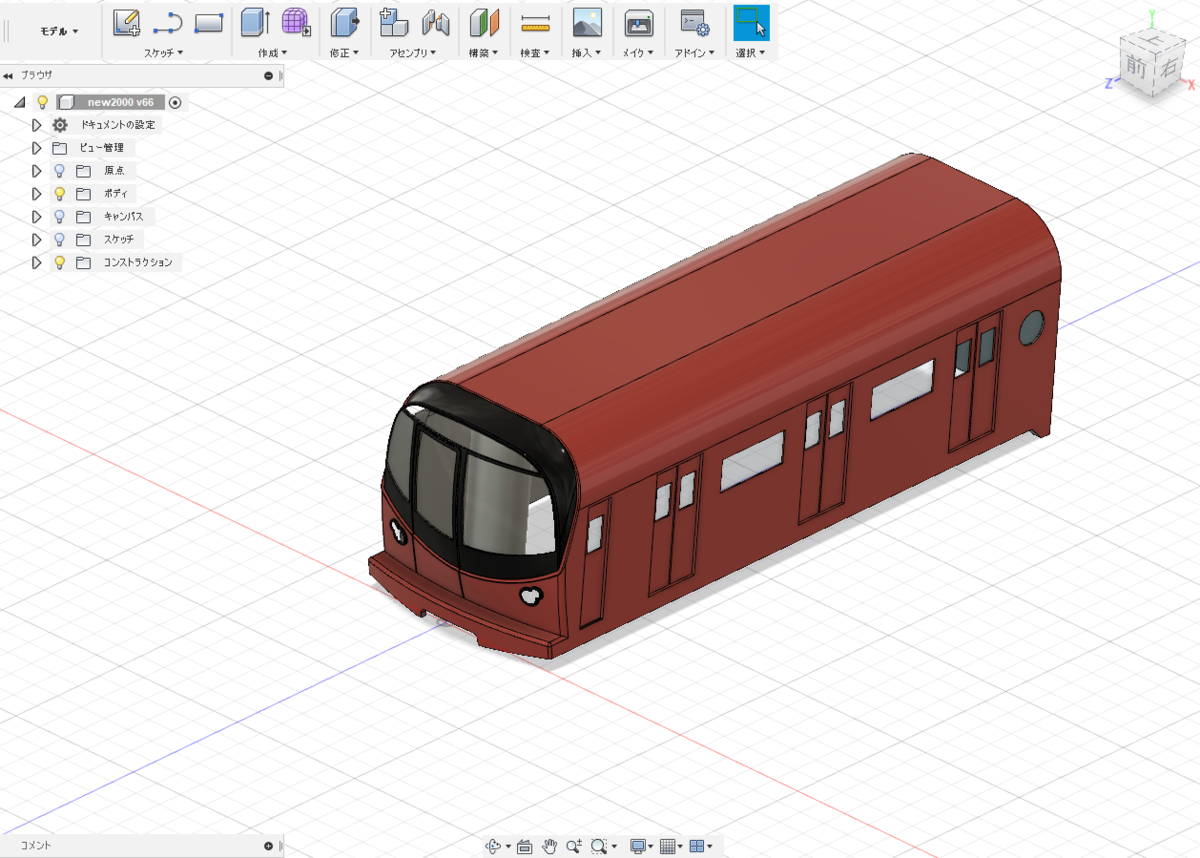
Task: Show the 原点 folder via its lightbulb
Action: tap(60, 171)
